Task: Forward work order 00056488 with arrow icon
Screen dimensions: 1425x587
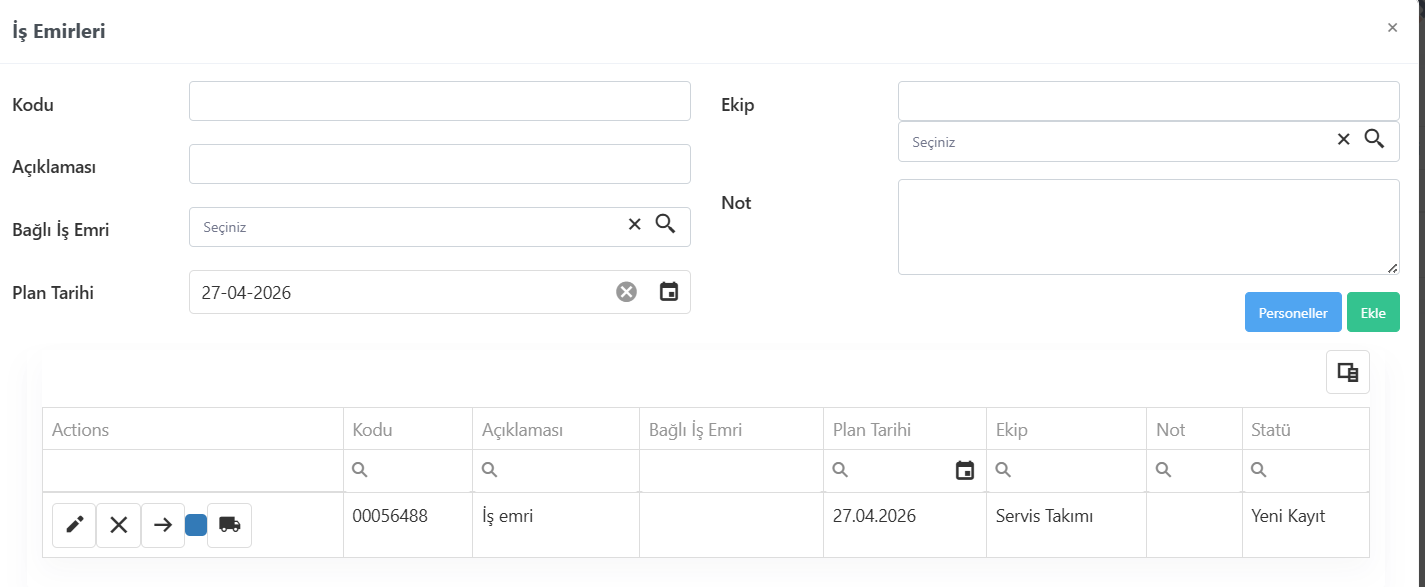Action: pyautogui.click(x=163, y=525)
